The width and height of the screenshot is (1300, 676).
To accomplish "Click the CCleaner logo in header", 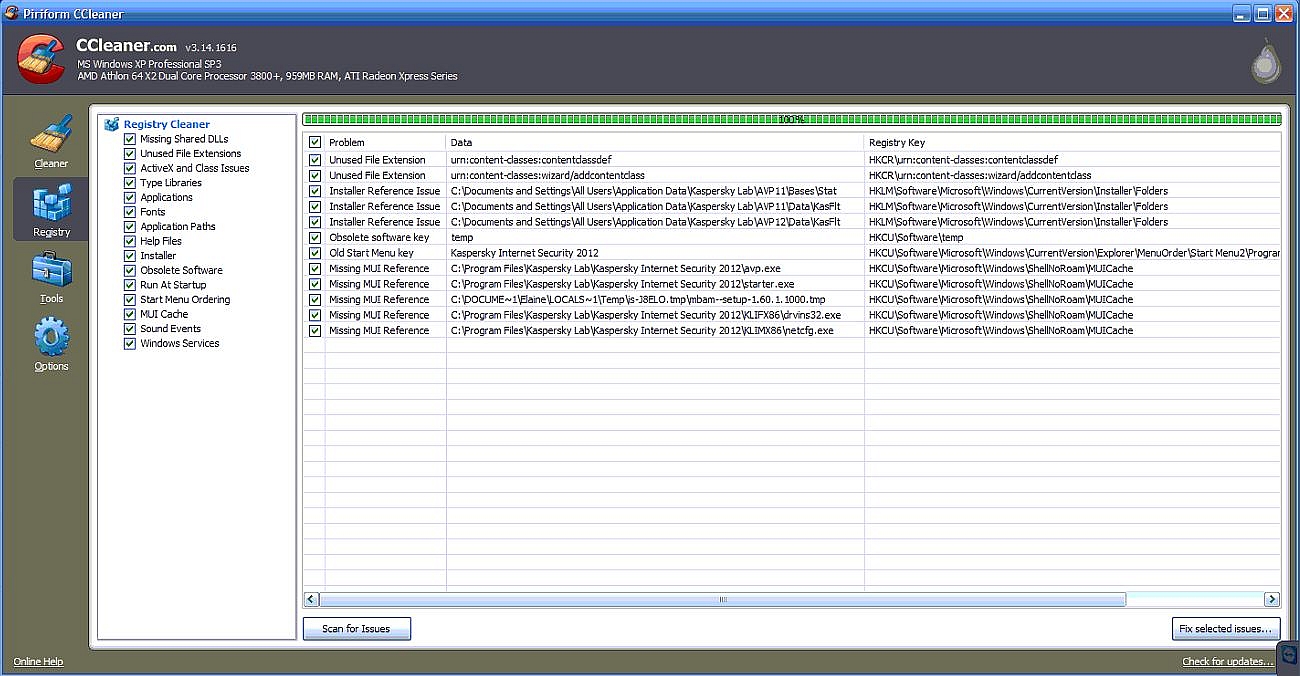I will [41, 60].
